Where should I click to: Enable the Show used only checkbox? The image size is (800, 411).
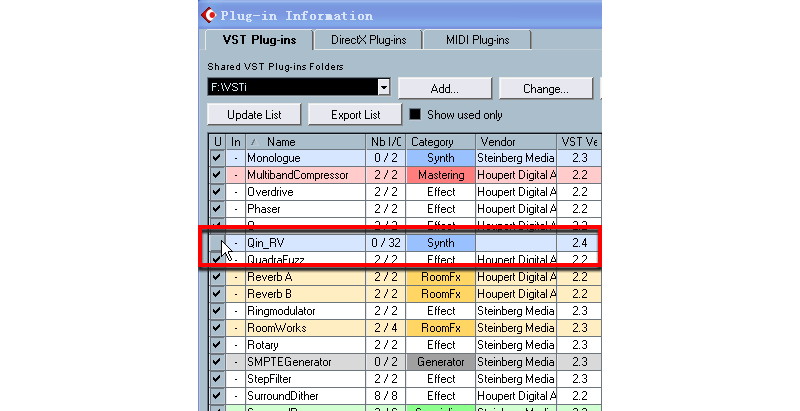pos(415,114)
